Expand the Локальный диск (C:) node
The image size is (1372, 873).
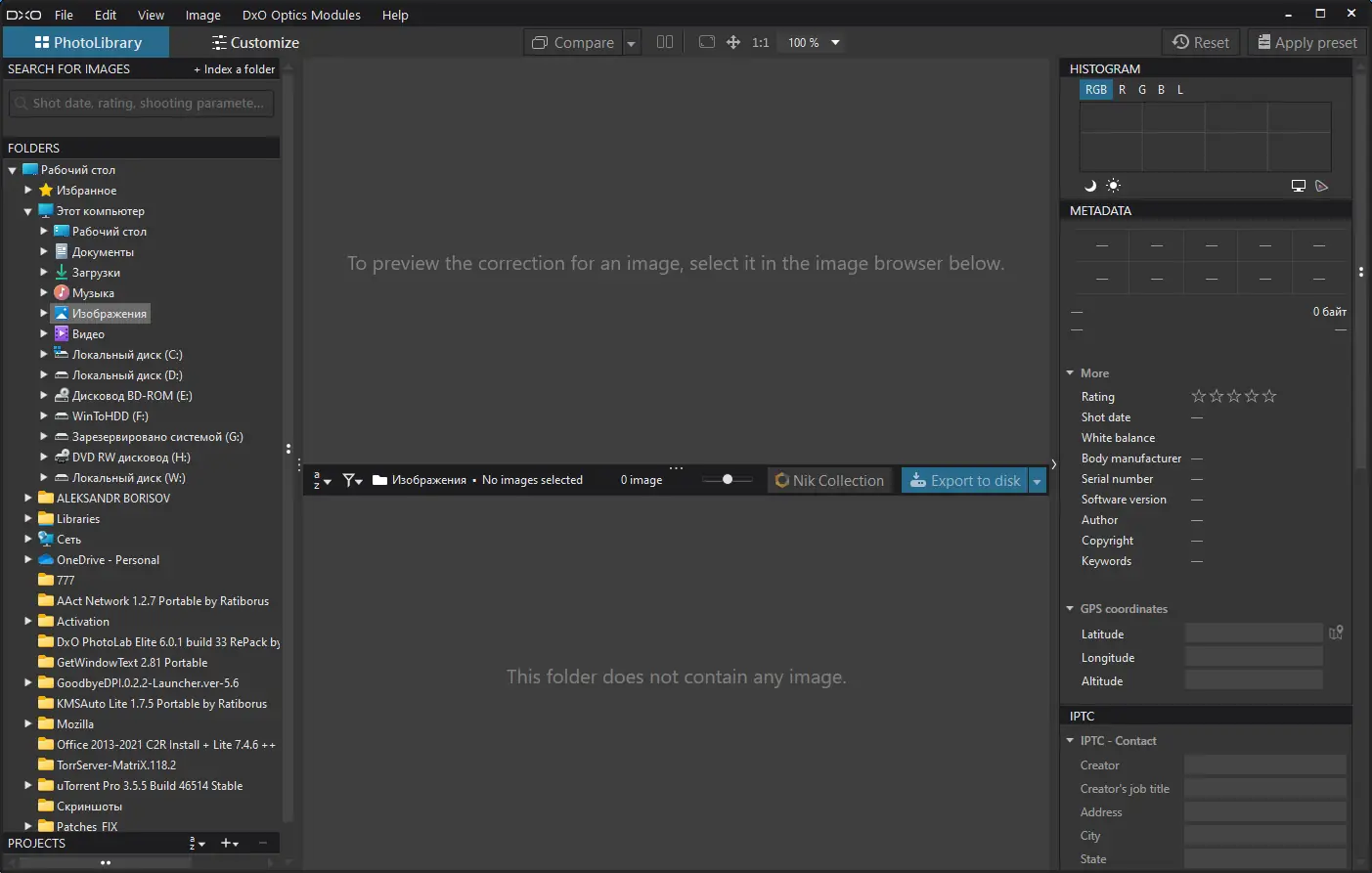pos(44,355)
